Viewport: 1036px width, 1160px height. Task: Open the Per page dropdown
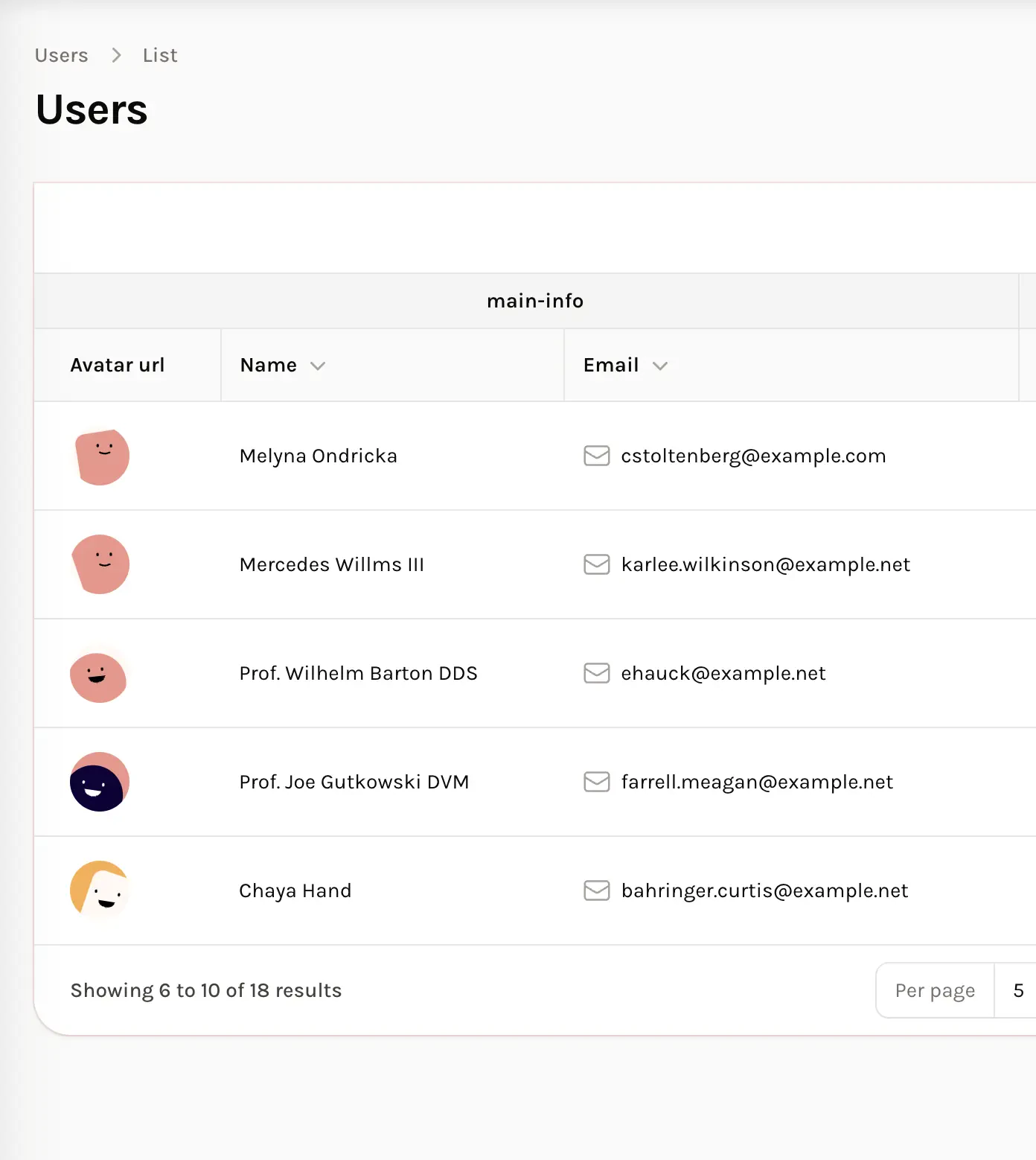pos(1017,990)
